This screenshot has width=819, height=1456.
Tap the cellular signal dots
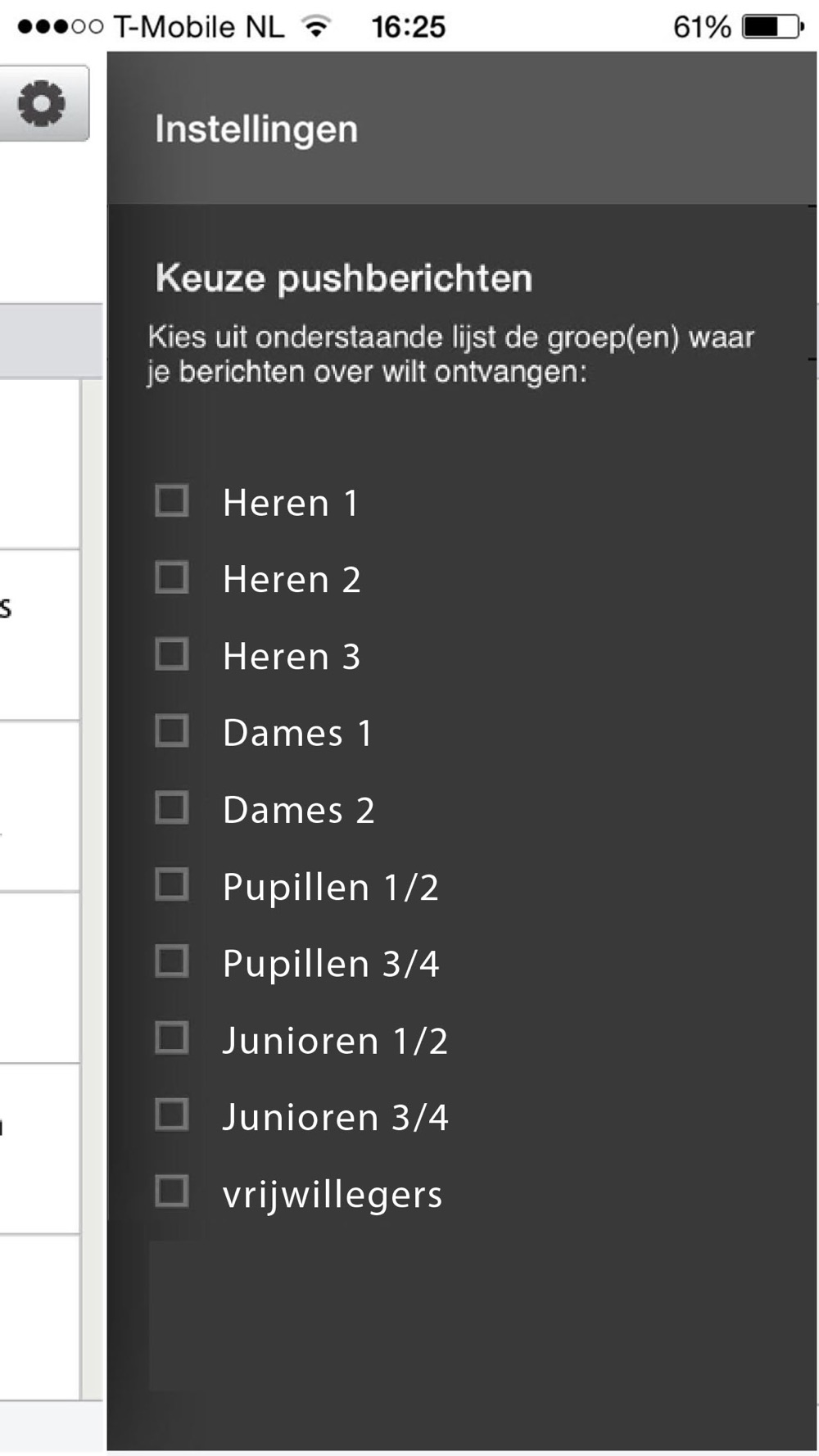point(60,27)
